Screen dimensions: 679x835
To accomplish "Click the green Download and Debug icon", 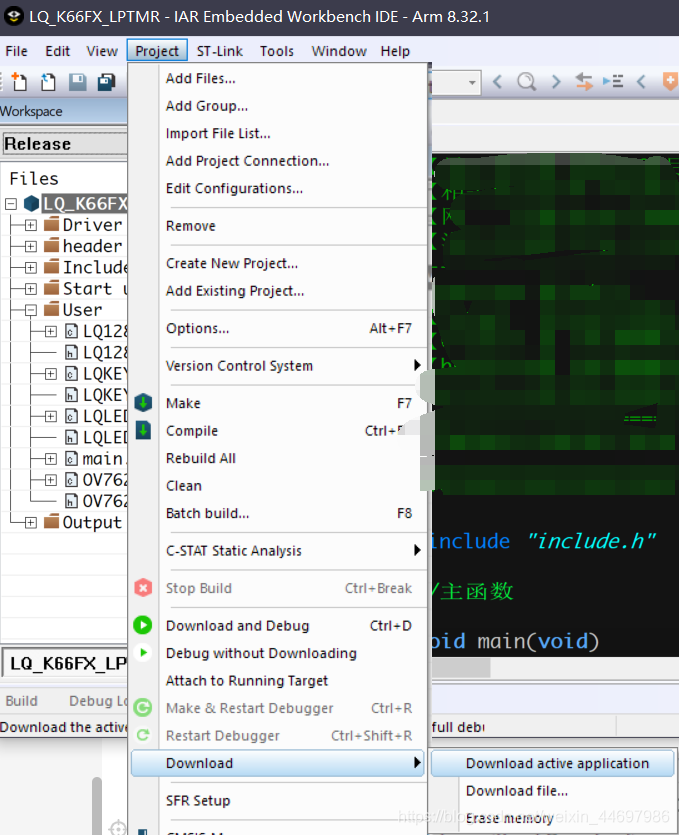I will coord(143,625).
